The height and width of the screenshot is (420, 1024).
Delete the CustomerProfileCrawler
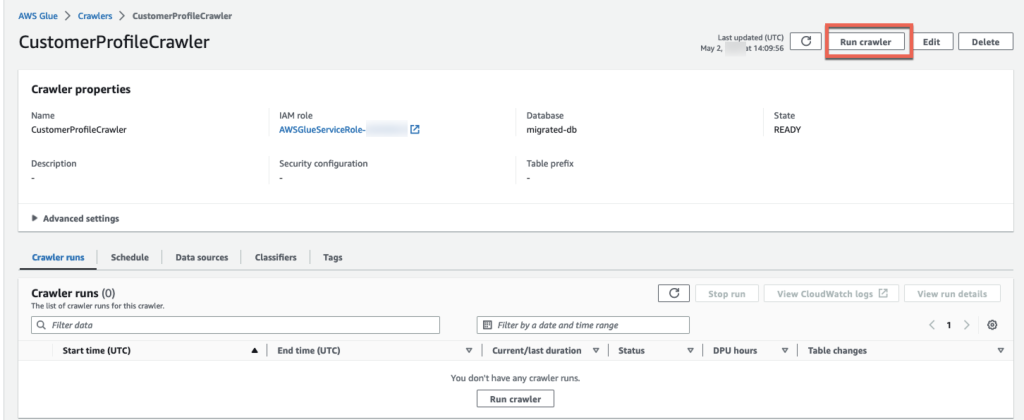click(x=985, y=41)
